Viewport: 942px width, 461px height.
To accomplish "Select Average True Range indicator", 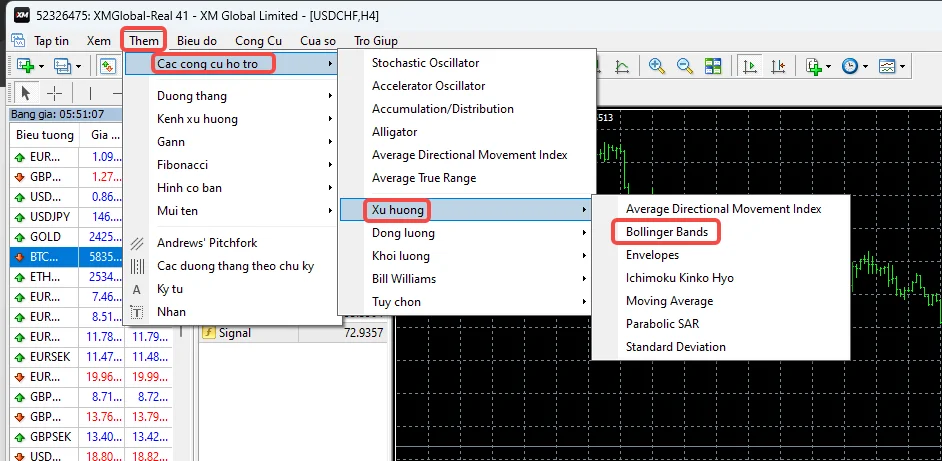I will click(x=467, y=178).
